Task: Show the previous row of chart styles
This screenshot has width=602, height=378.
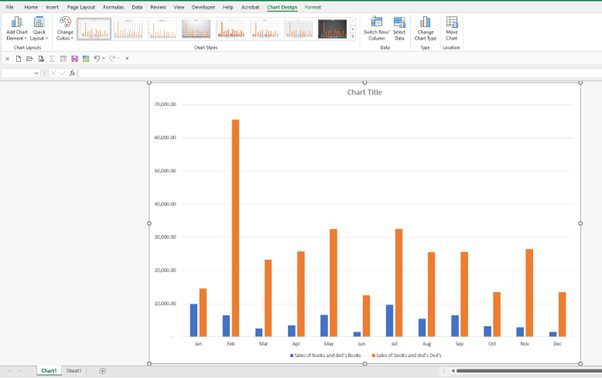Action: 353,21
